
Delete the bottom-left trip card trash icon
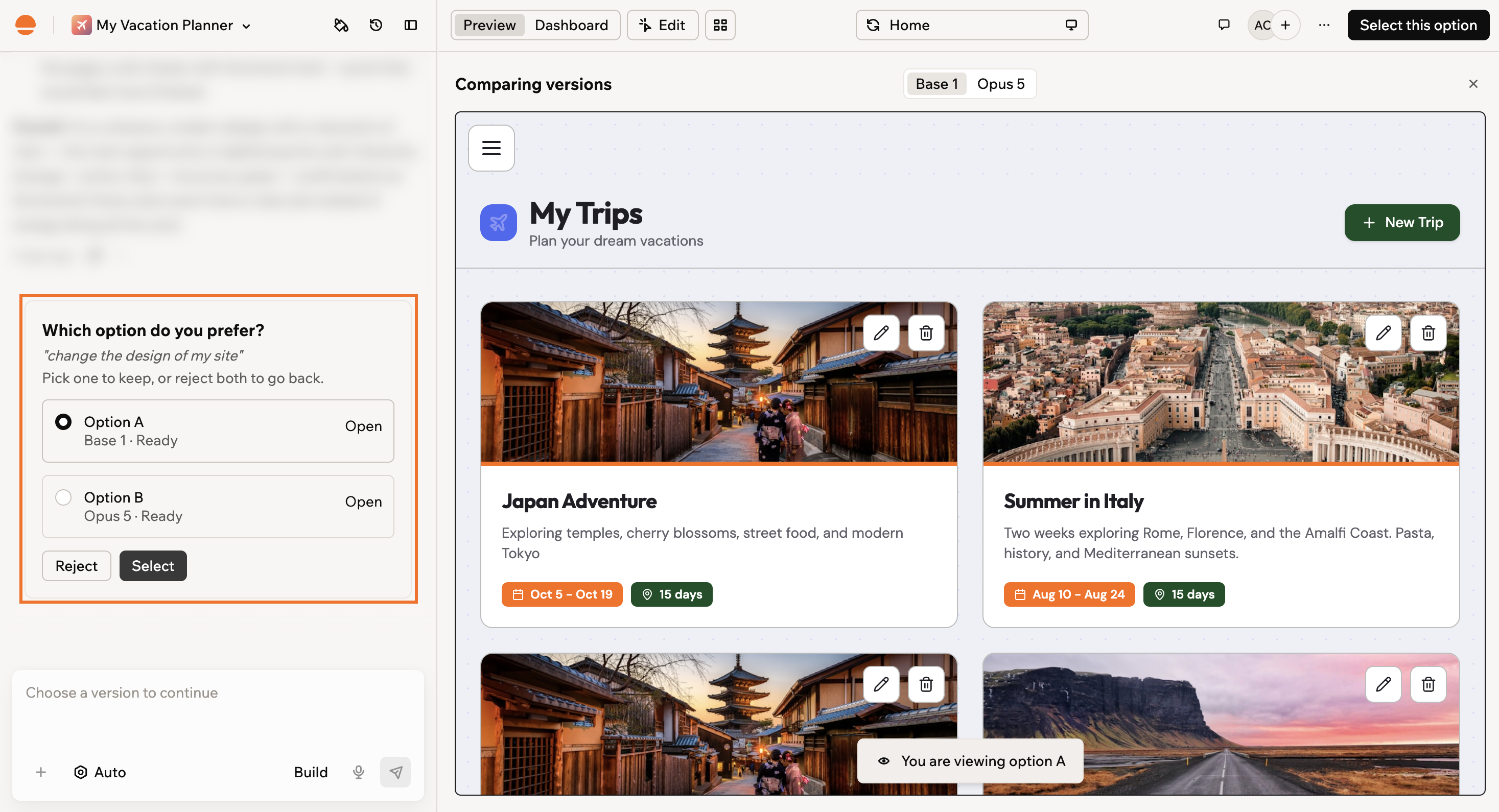(x=926, y=684)
